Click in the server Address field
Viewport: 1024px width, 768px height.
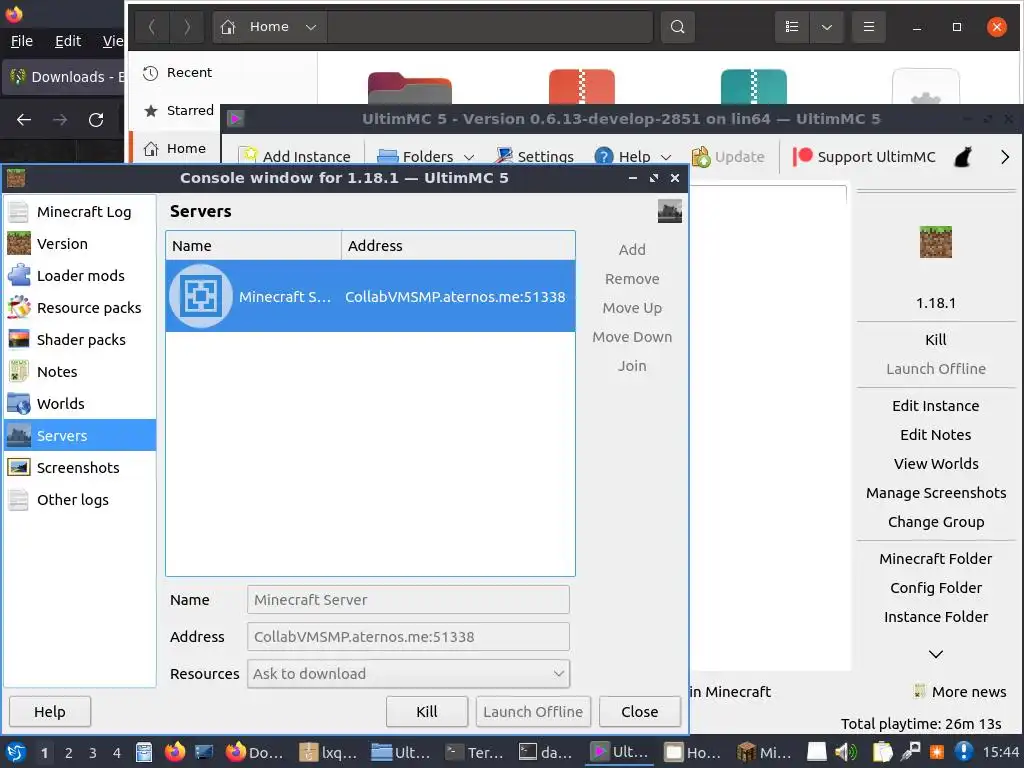[x=408, y=637]
